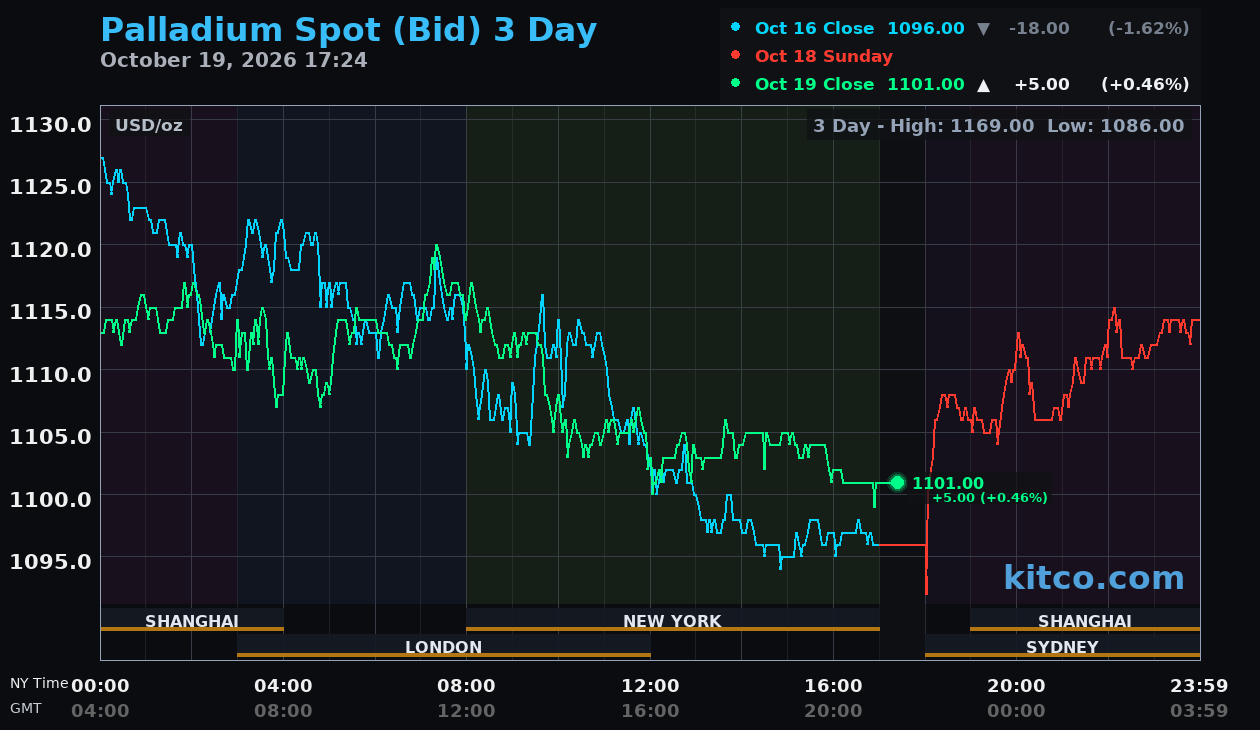Click the 1095.0 y-axis label
1260x730 pixels.
51,561
